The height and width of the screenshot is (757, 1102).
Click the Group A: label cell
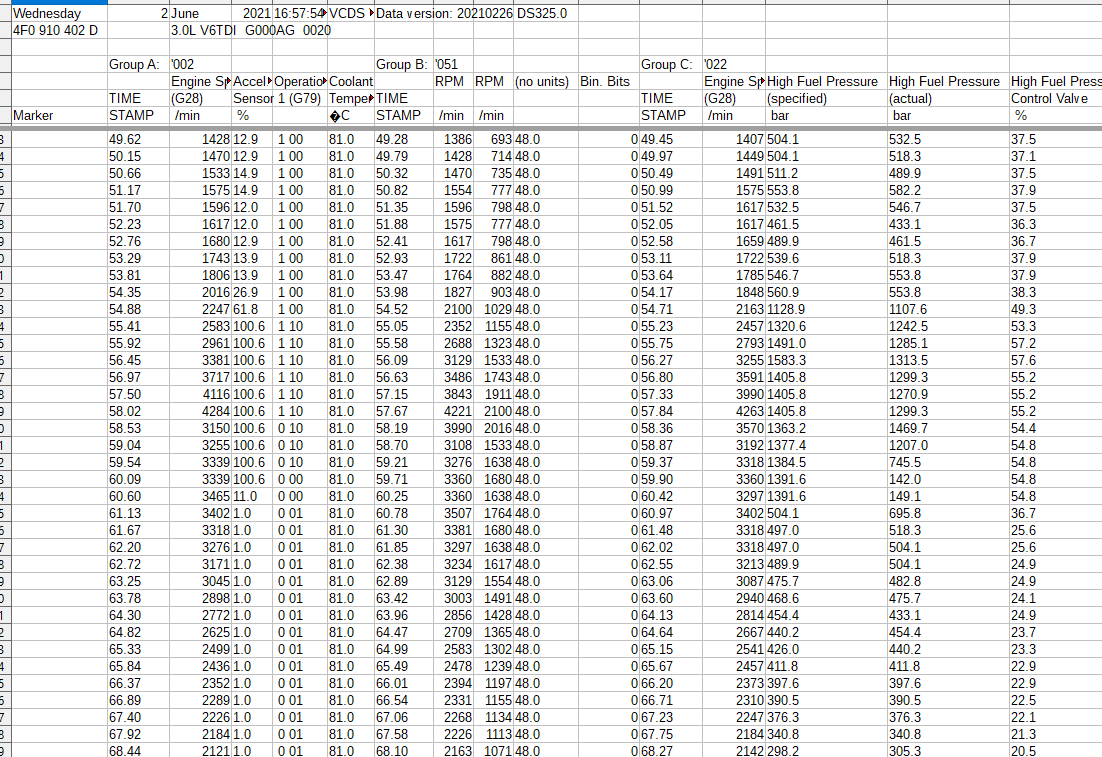(x=134, y=64)
